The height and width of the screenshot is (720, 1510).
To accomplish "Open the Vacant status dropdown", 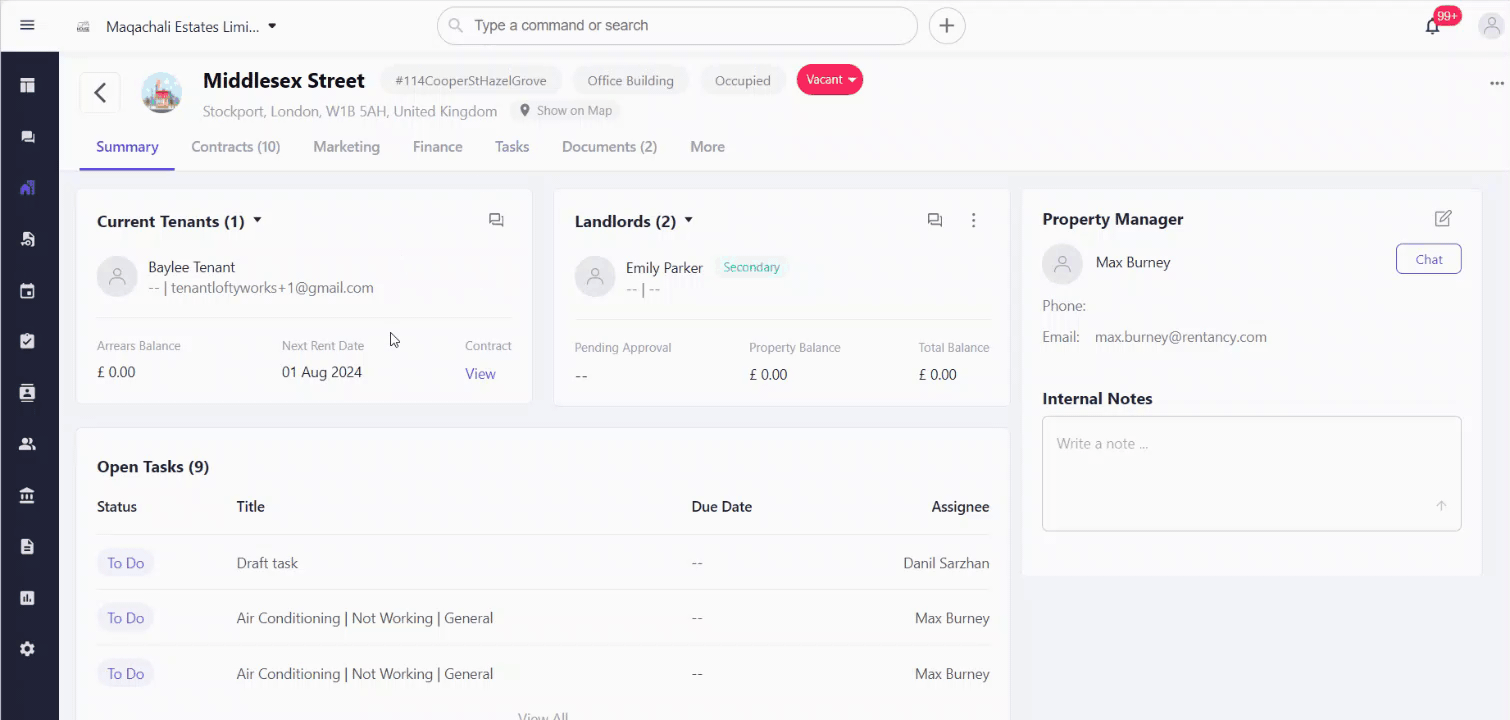I will (830, 80).
